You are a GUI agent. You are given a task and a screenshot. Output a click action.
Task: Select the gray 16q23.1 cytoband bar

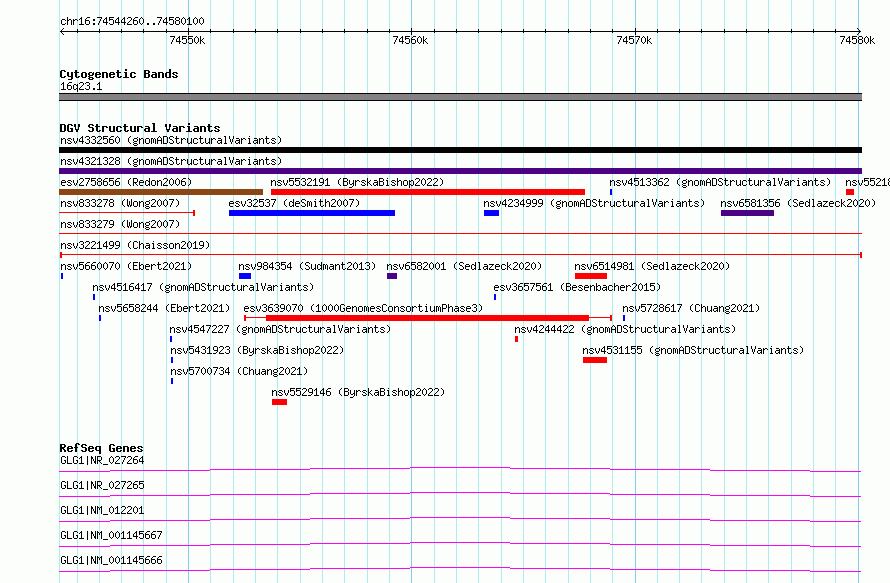460,97
